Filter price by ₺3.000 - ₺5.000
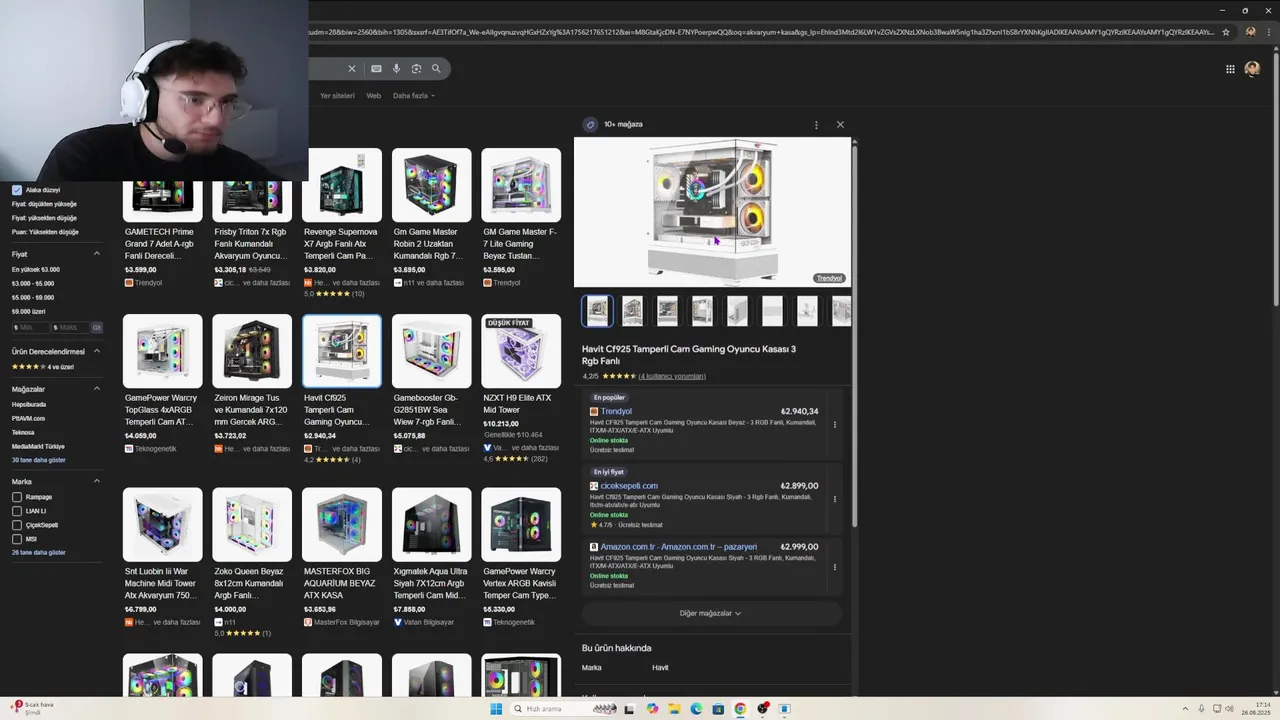 [x=33, y=283]
